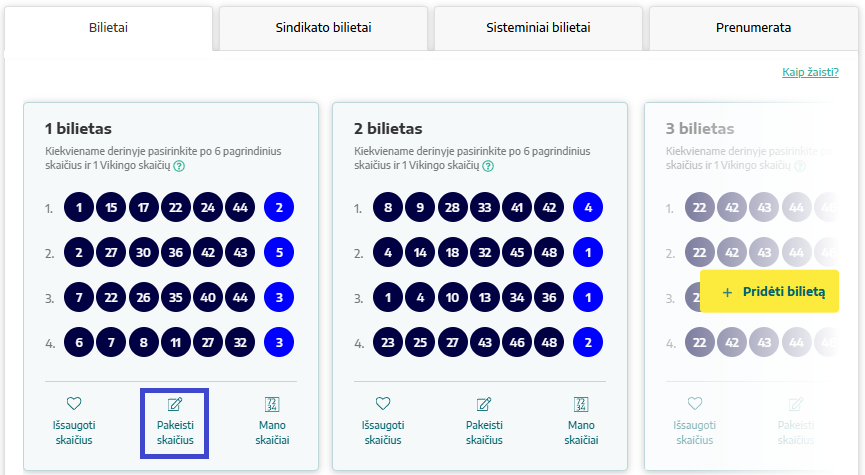Click help question mark in ticket 1 description
The image size is (865, 475).
179,166
